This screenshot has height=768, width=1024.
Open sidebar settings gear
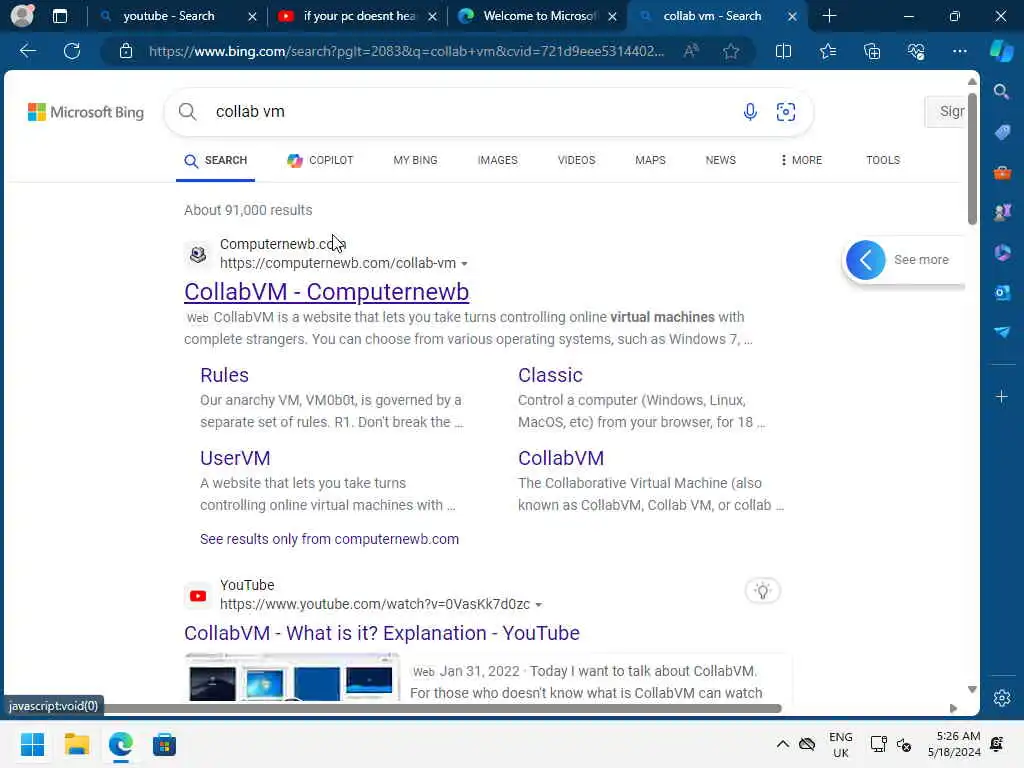[1002, 698]
